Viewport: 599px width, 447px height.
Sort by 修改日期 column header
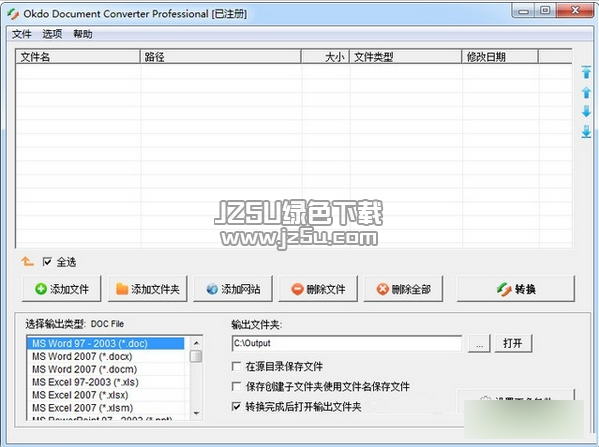[500, 57]
